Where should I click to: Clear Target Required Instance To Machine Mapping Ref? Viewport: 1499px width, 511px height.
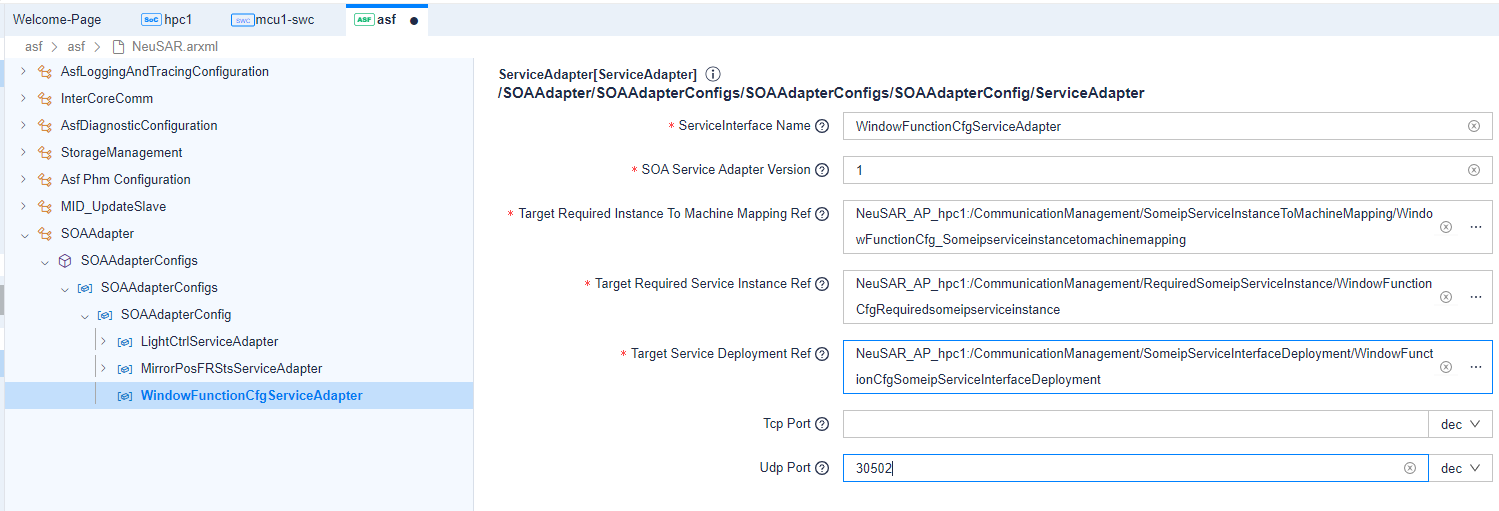(1445, 227)
